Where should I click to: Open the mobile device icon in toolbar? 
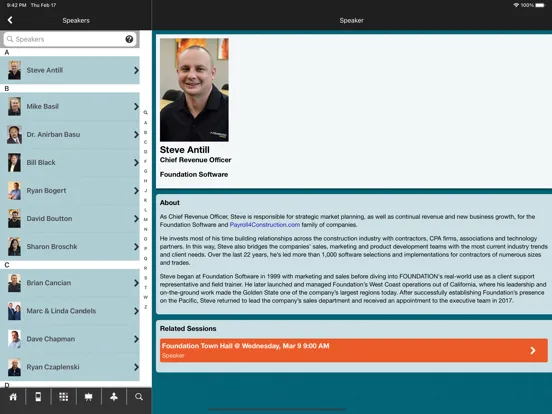[38, 397]
